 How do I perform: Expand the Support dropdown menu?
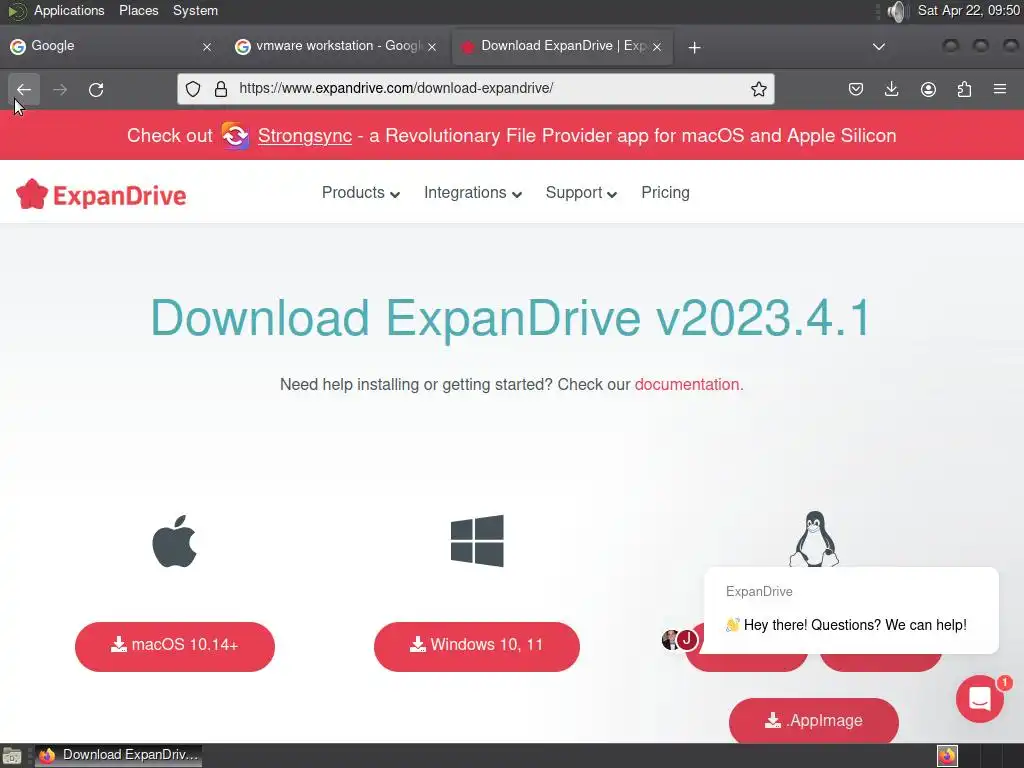pyautogui.click(x=581, y=193)
